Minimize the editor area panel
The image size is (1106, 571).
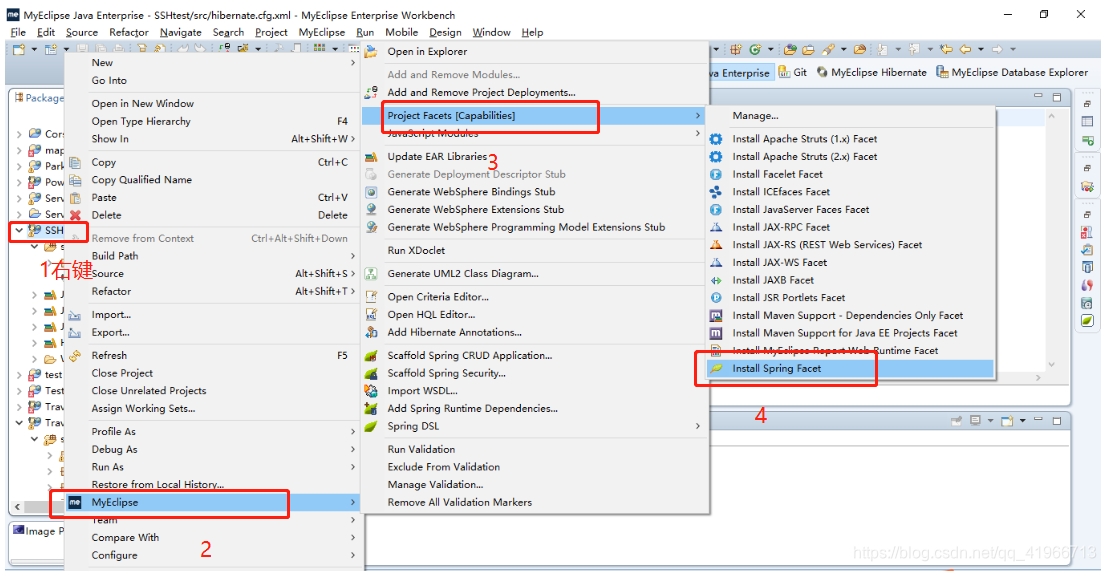(x=1038, y=96)
